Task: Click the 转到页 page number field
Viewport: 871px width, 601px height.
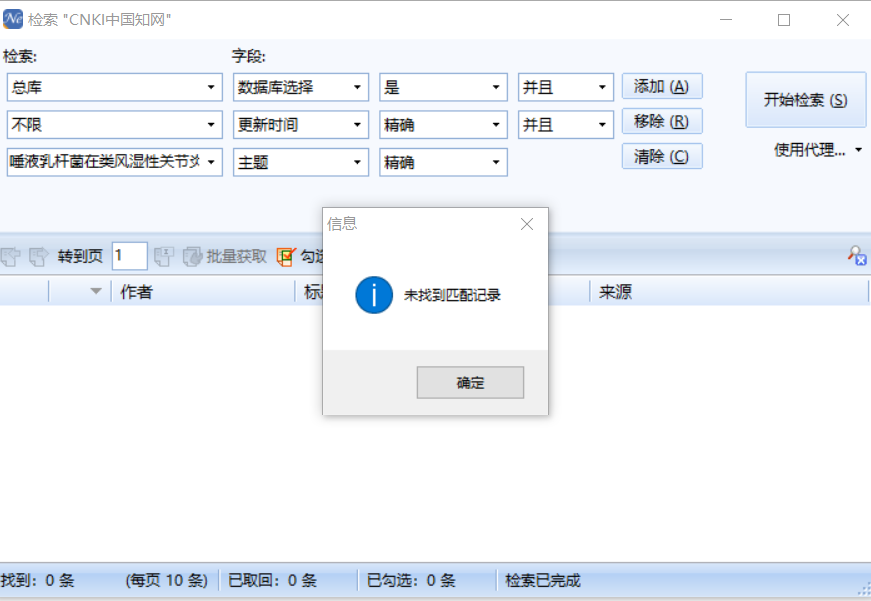Action: point(129,257)
